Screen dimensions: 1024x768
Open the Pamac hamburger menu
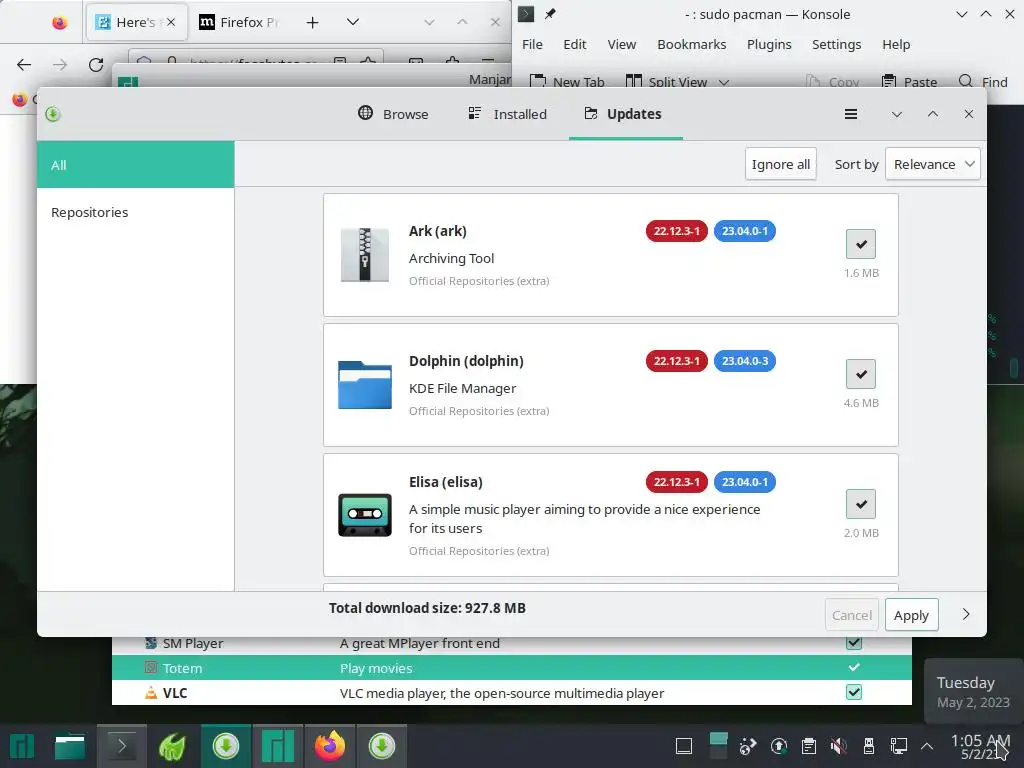850,114
